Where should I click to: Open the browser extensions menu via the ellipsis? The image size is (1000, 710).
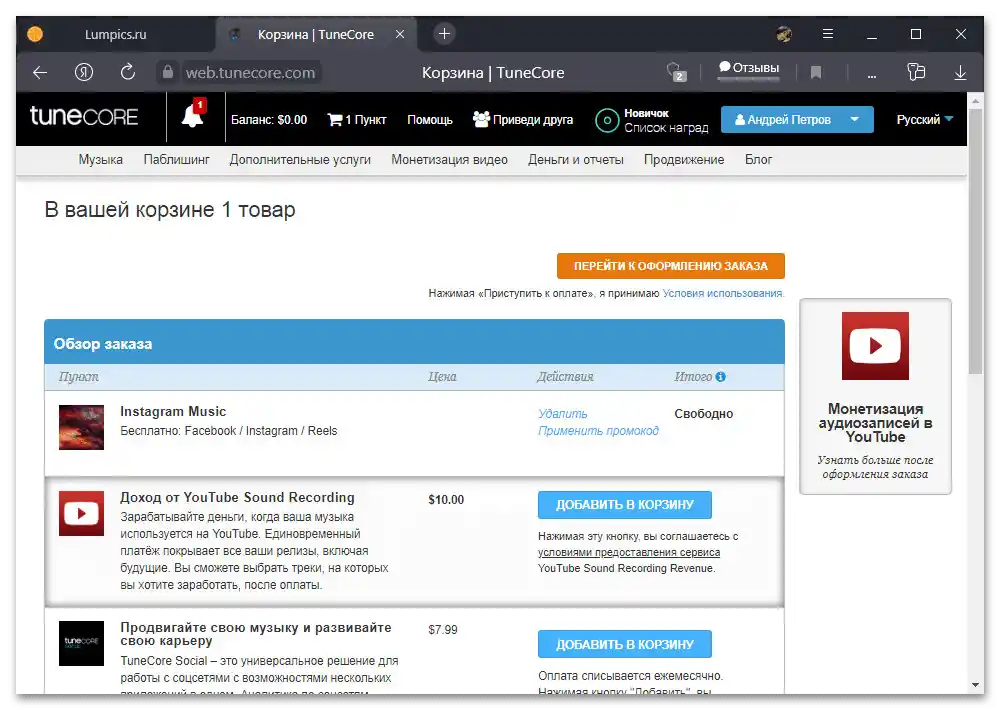click(x=871, y=72)
